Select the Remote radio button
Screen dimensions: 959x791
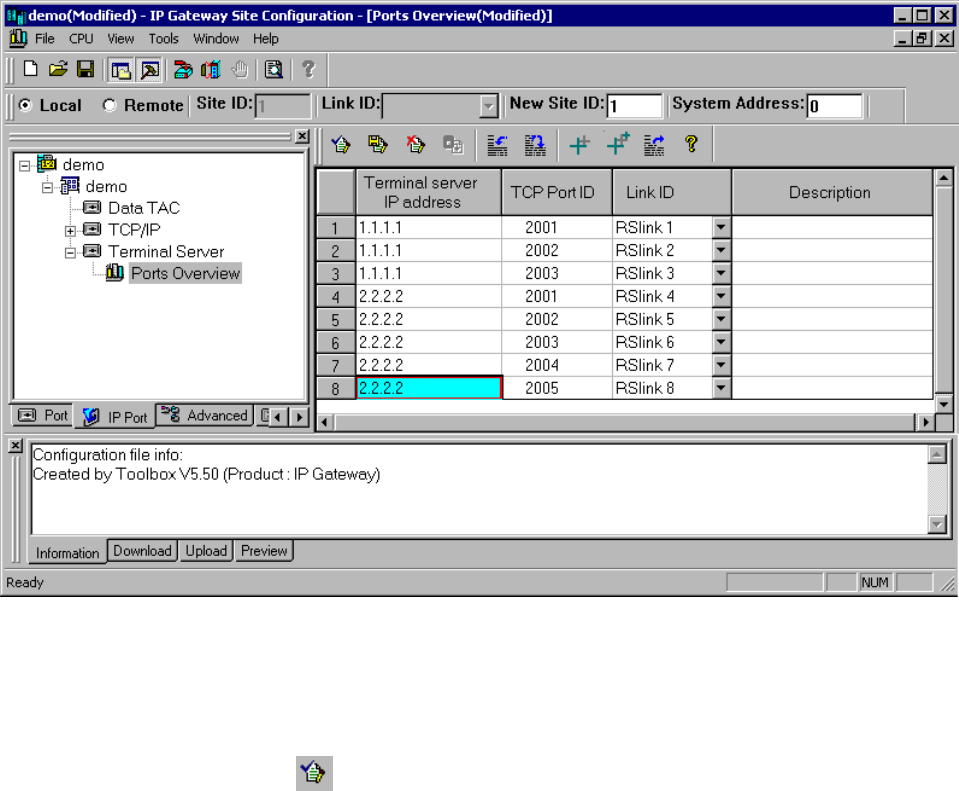coord(109,105)
